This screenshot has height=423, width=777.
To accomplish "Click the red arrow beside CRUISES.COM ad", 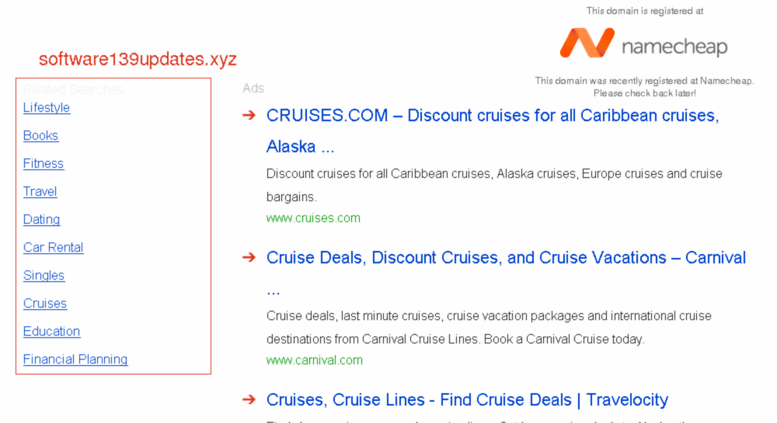I will (x=249, y=115).
